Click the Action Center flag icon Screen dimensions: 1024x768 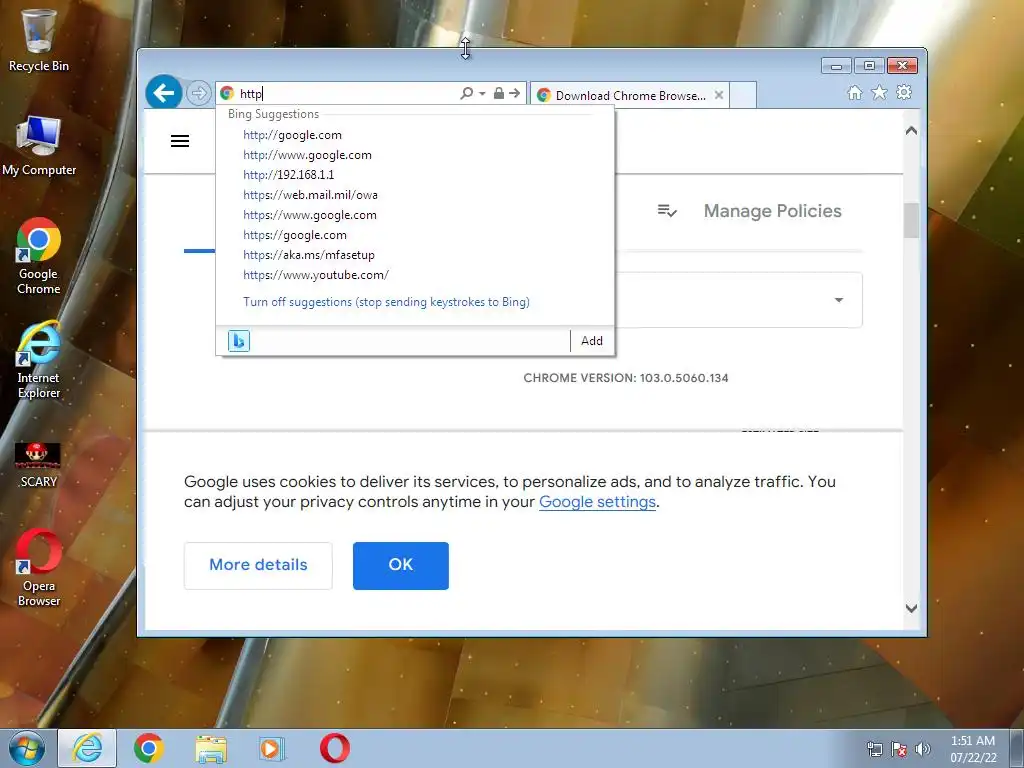click(x=899, y=749)
